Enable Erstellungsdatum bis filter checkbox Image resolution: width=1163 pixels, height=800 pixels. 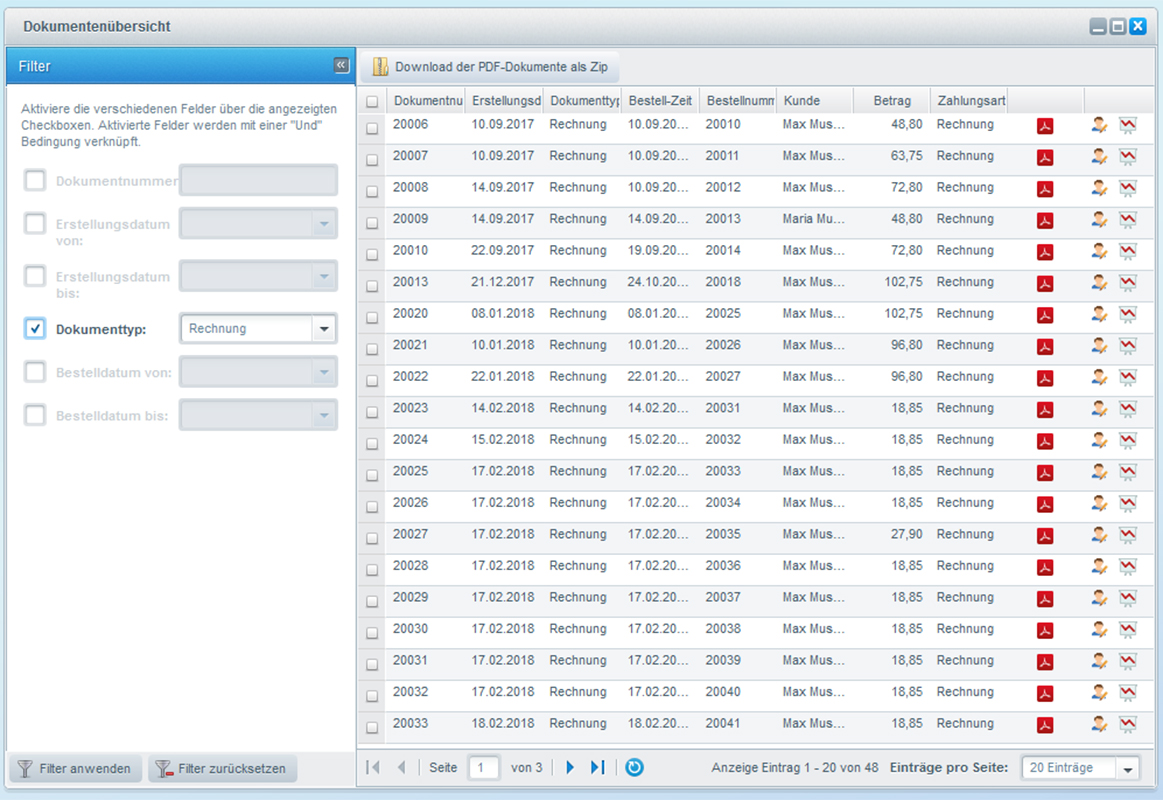(35, 276)
